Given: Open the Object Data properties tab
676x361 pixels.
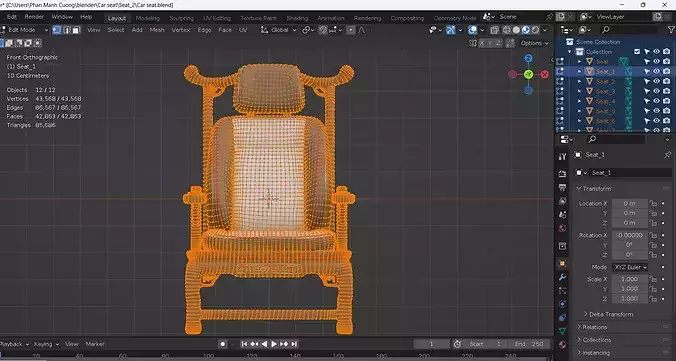Looking at the screenshot, I should click(562, 331).
